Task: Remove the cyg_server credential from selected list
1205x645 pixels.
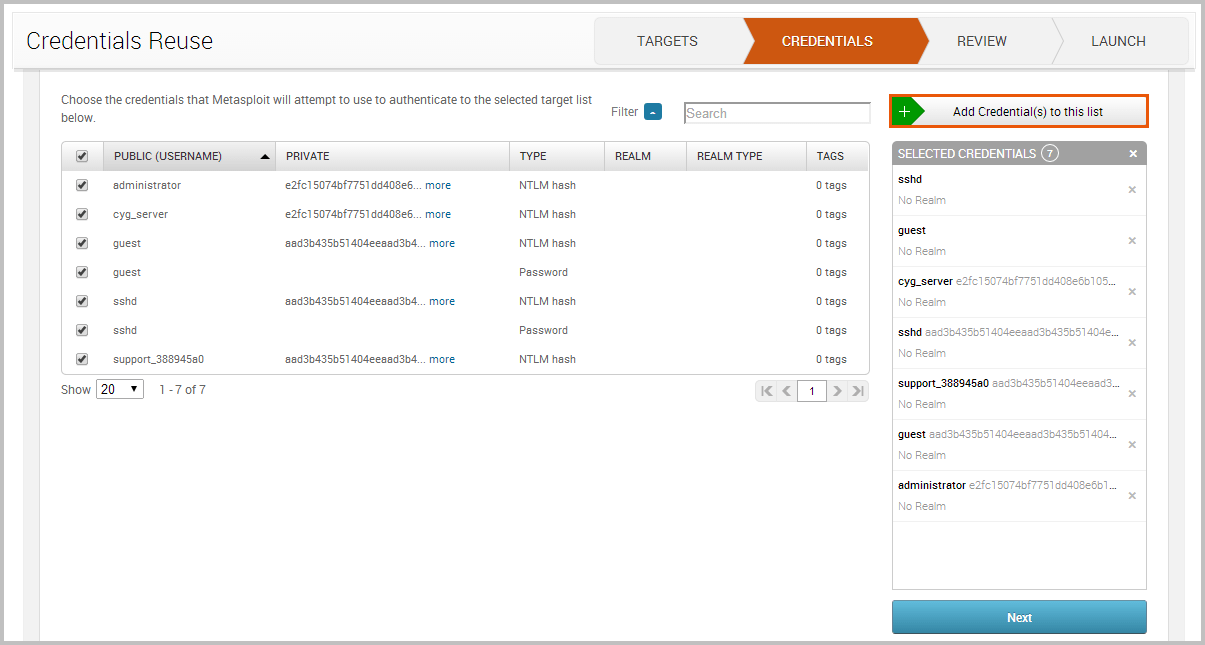Action: [x=1132, y=292]
